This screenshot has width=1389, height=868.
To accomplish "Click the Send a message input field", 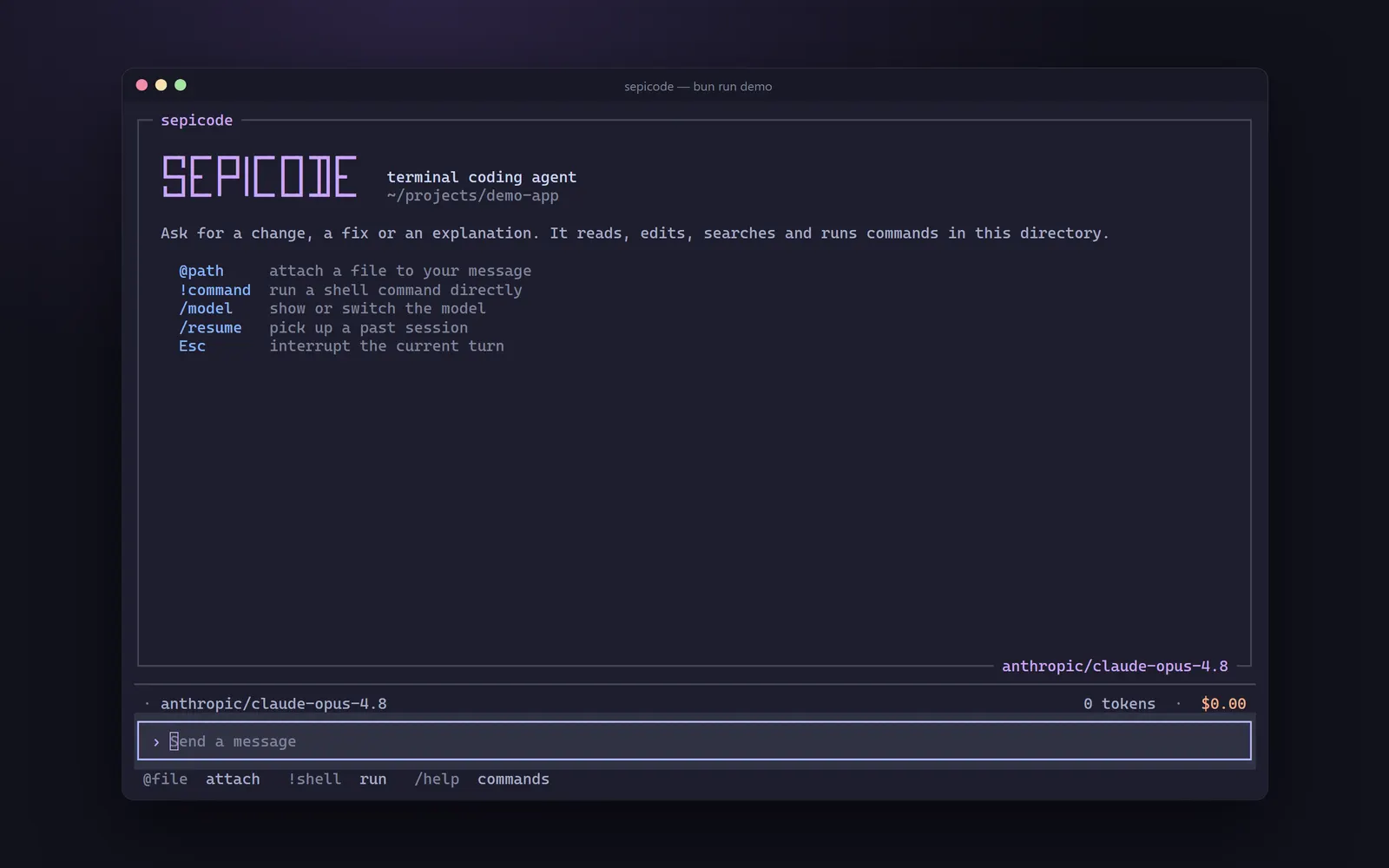I will point(694,740).
